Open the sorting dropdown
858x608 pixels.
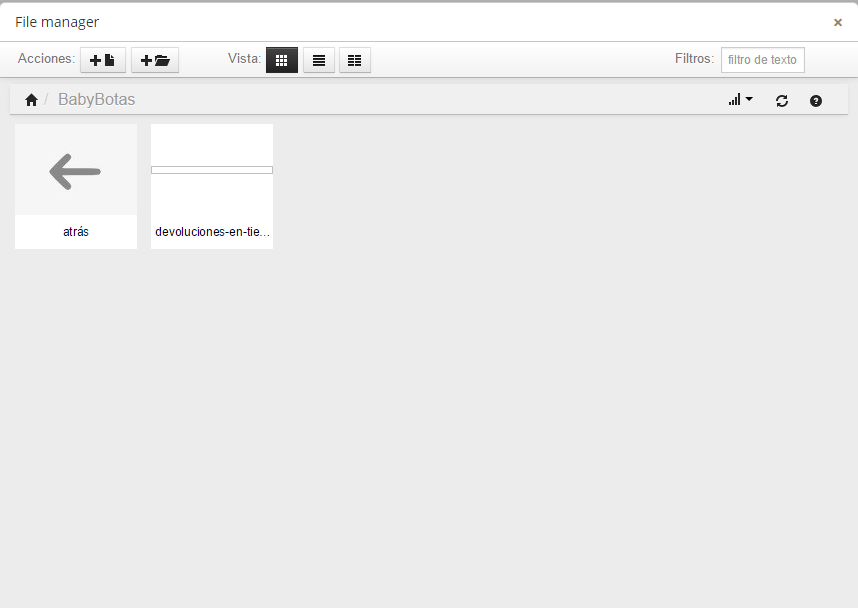[740, 100]
